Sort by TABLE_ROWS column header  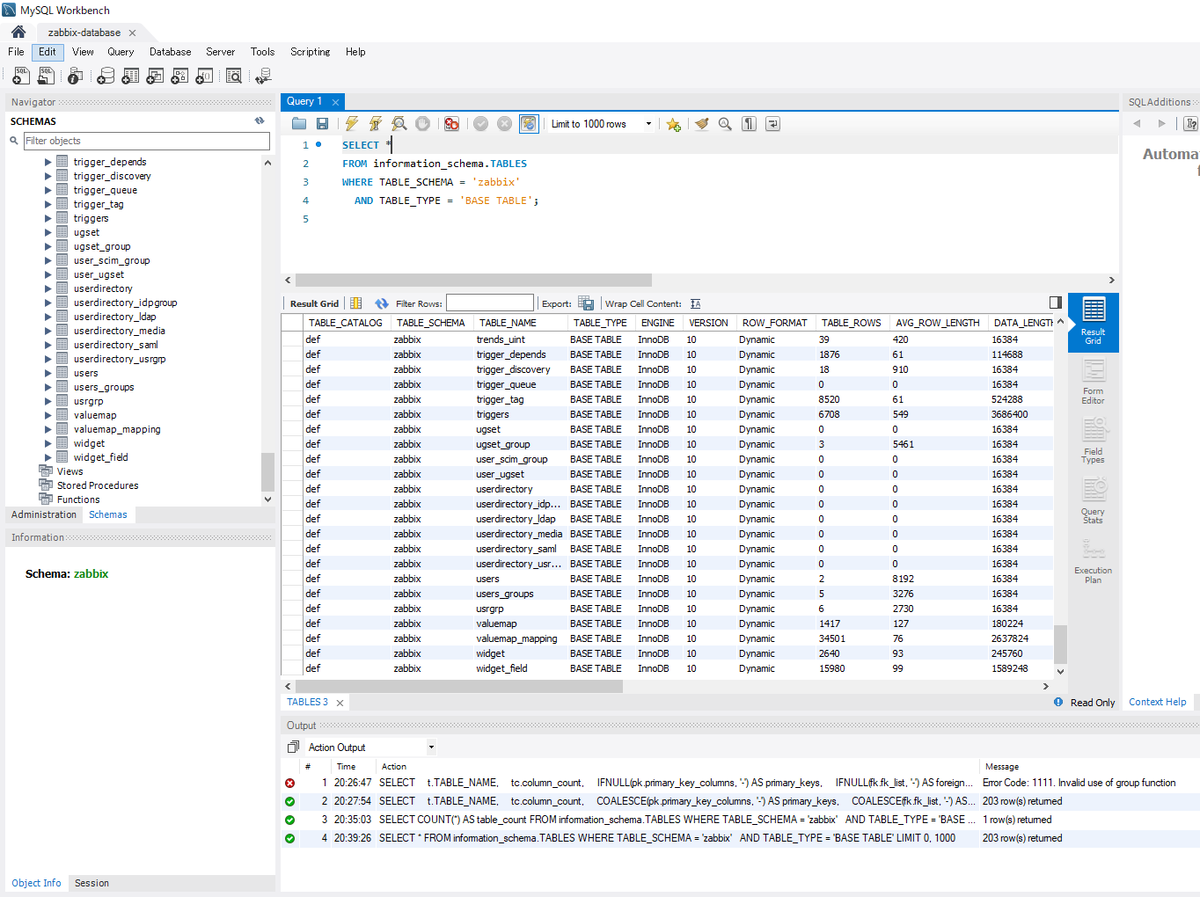(851, 323)
